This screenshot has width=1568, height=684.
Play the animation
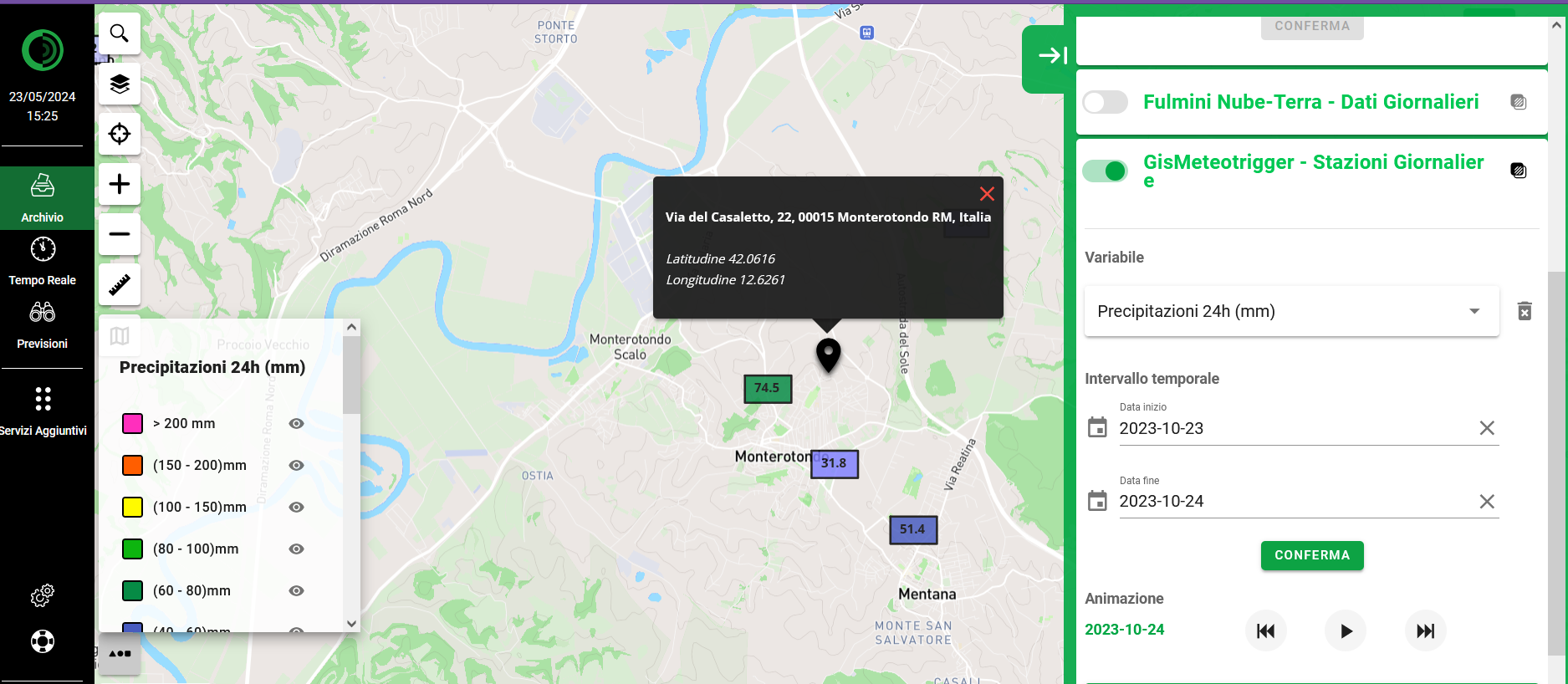click(1345, 631)
